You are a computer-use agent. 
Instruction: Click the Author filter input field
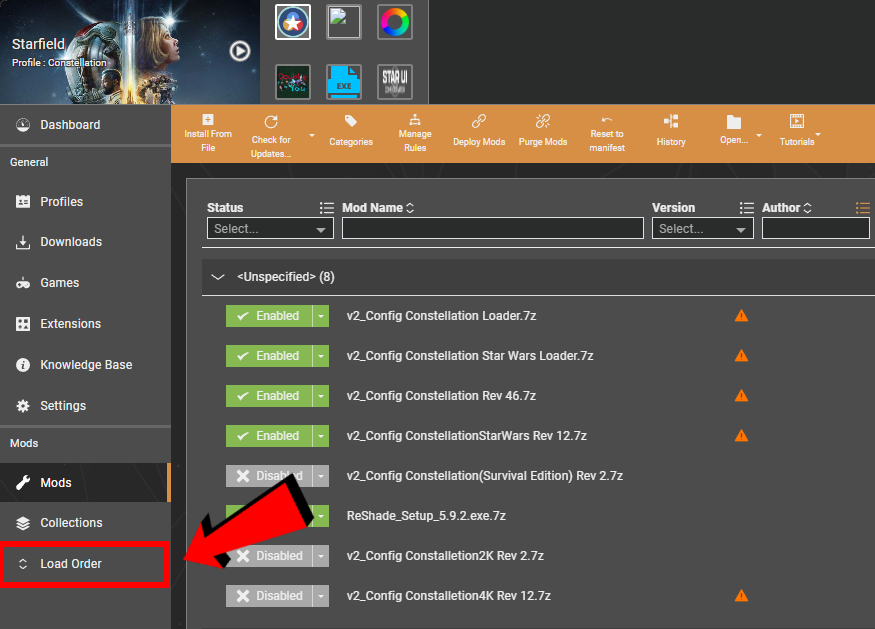[816, 228]
